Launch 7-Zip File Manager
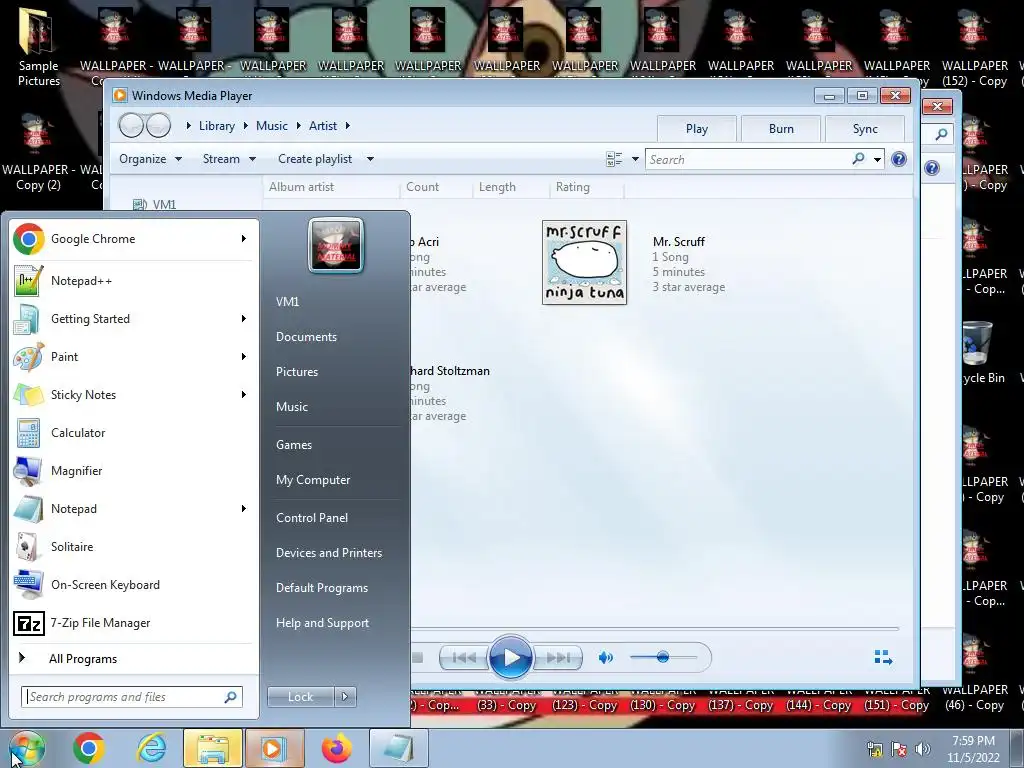This screenshot has height=768, width=1024. click(x=132, y=623)
